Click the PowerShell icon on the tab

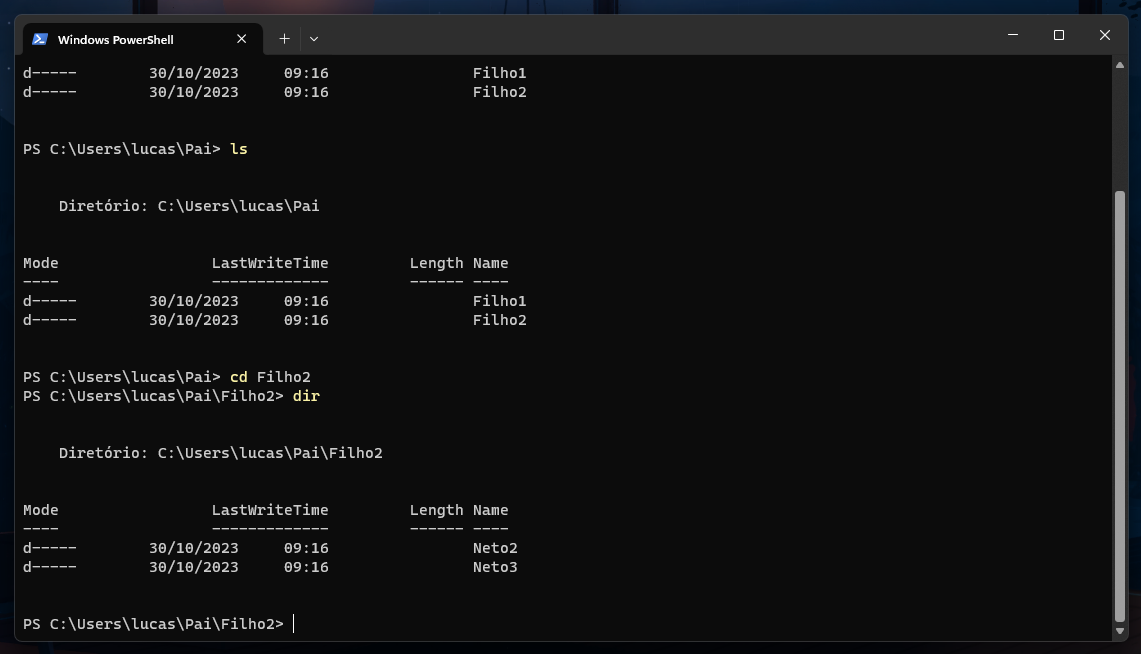(x=40, y=39)
